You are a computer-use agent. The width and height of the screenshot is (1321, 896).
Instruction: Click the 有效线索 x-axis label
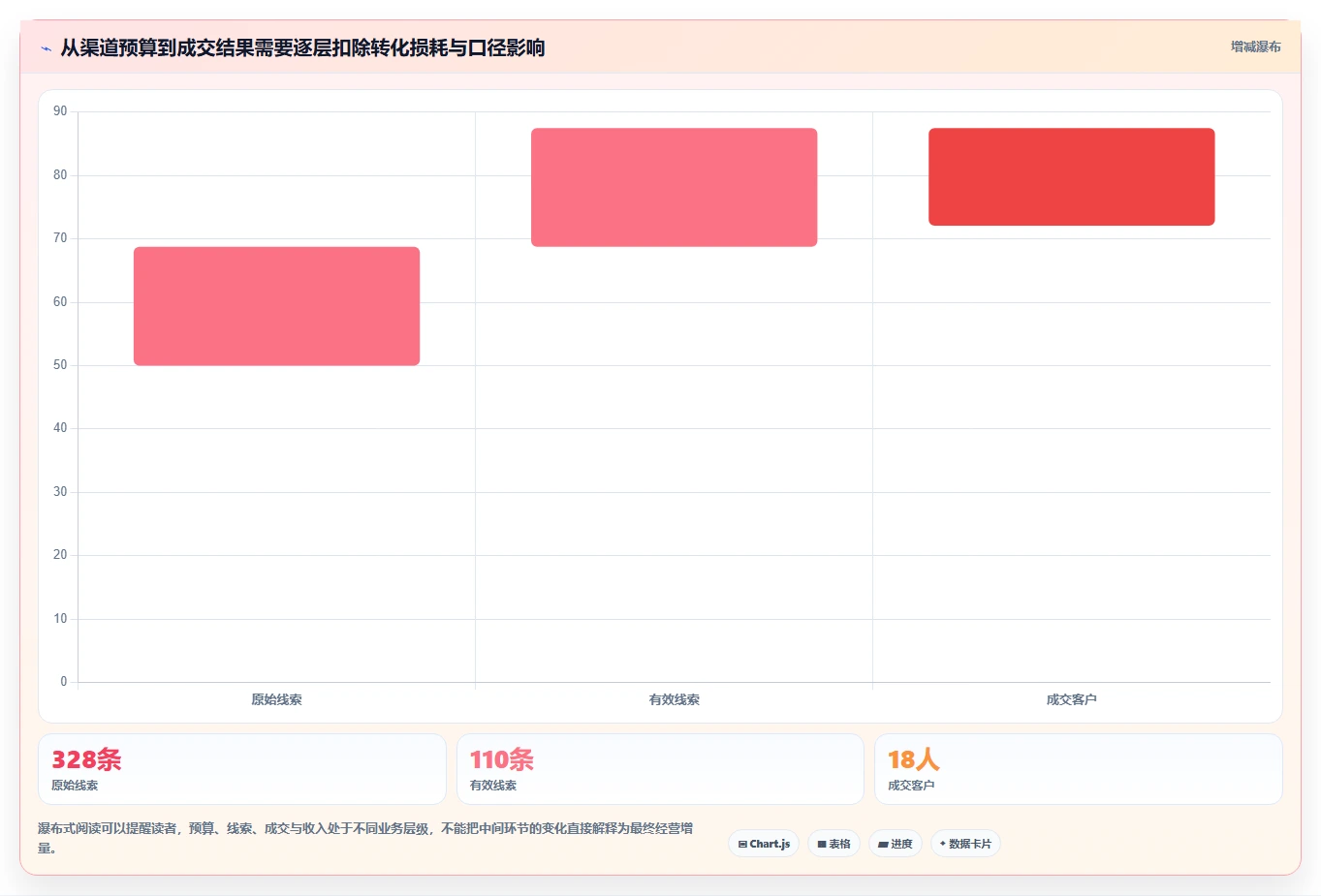675,699
